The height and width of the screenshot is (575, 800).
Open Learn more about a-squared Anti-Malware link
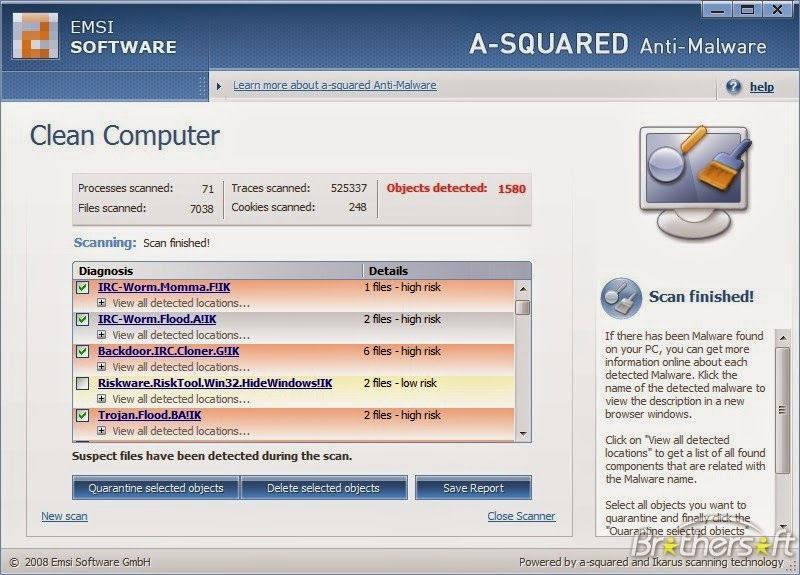tap(335, 86)
